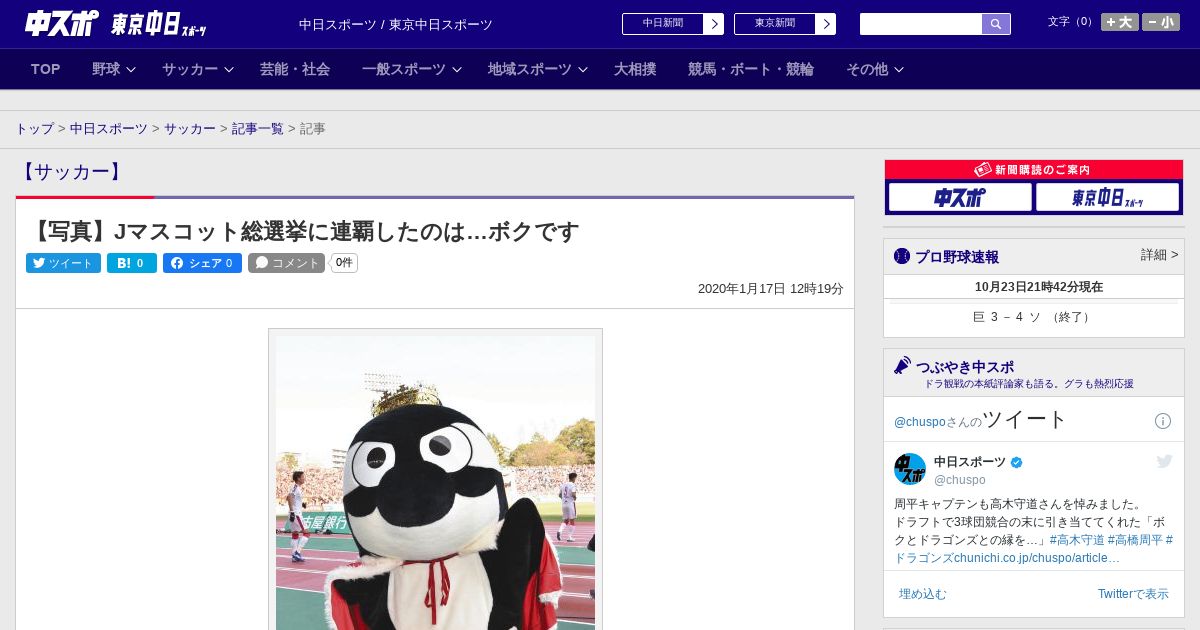Open the プロ野球速報 詳細 > link
Screen dimensions: 1200x630
[1159, 255]
